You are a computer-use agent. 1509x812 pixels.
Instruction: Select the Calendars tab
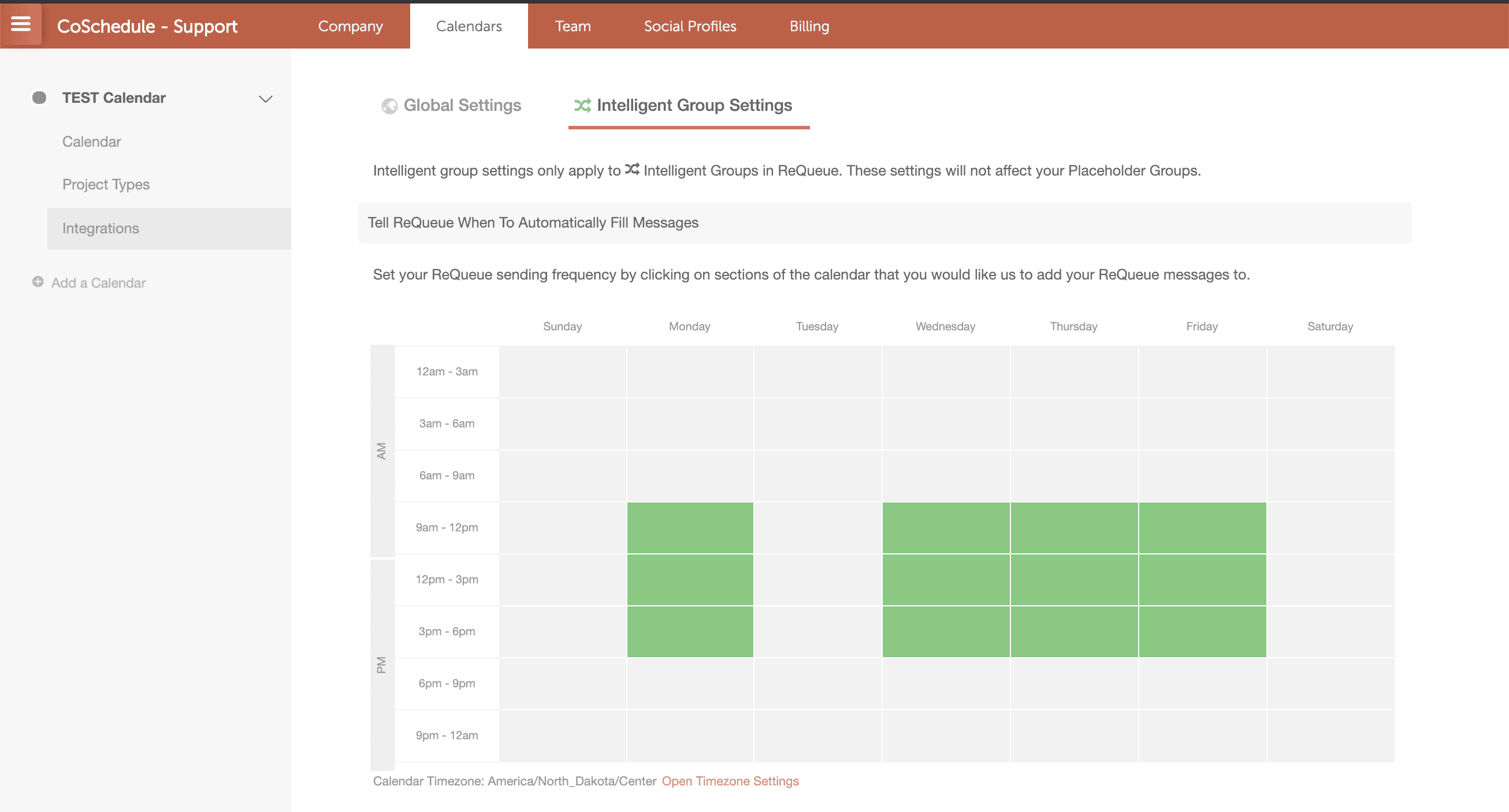click(x=469, y=27)
